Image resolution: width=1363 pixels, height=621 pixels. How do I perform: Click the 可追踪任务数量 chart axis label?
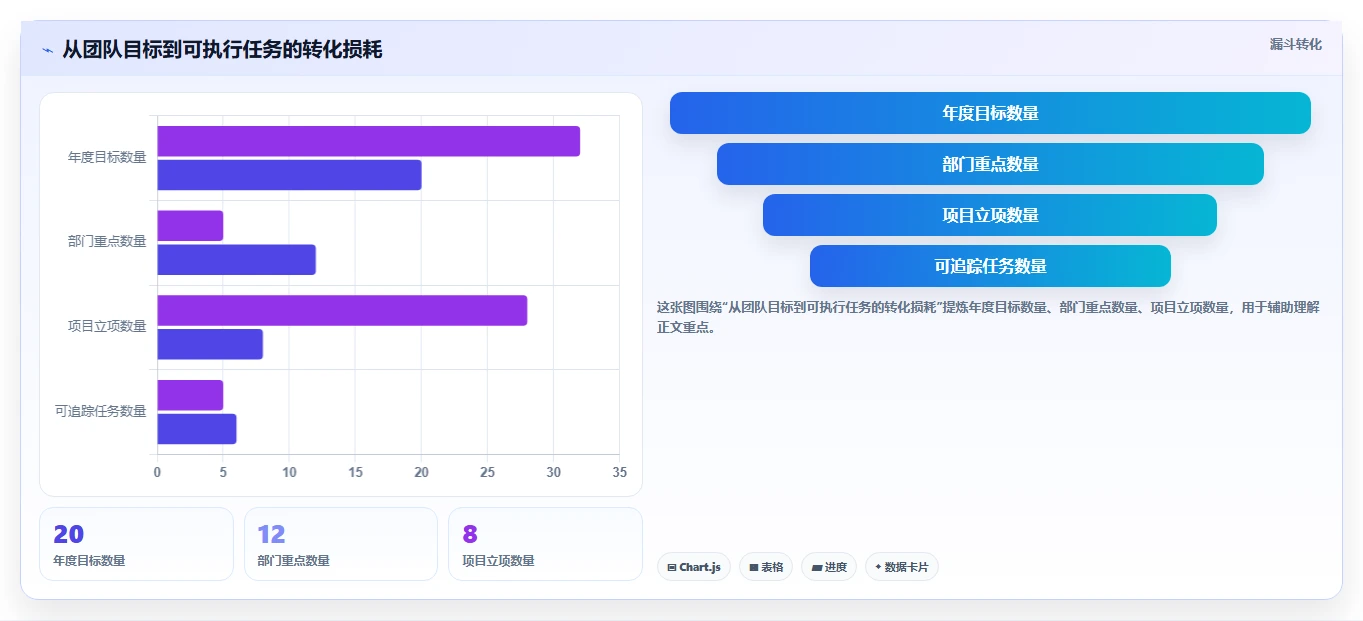(101, 411)
